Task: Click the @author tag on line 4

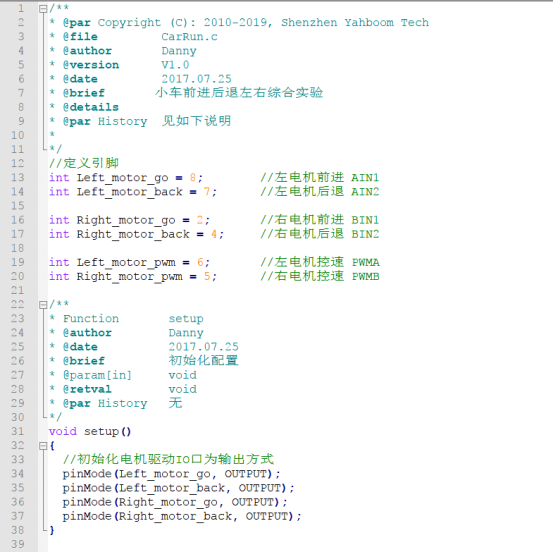Action: click(x=87, y=51)
